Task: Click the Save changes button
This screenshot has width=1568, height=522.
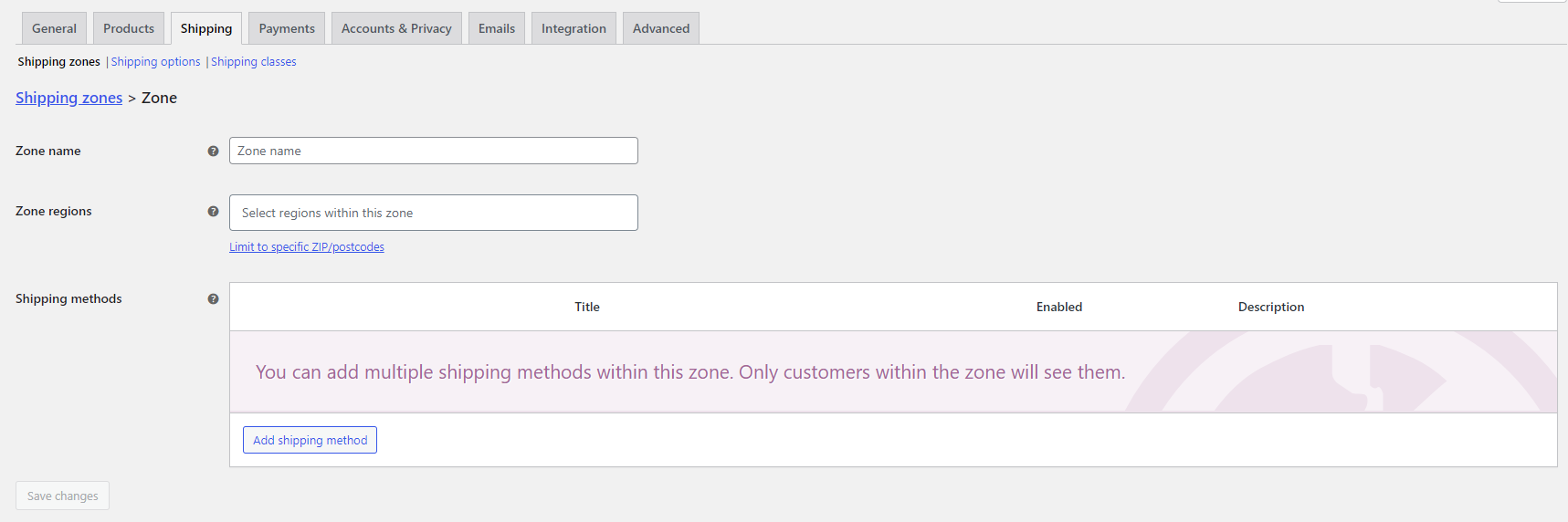Action: tap(62, 496)
